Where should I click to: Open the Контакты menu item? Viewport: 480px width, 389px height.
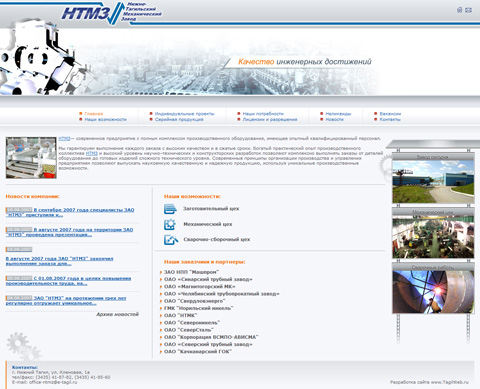click(390, 119)
